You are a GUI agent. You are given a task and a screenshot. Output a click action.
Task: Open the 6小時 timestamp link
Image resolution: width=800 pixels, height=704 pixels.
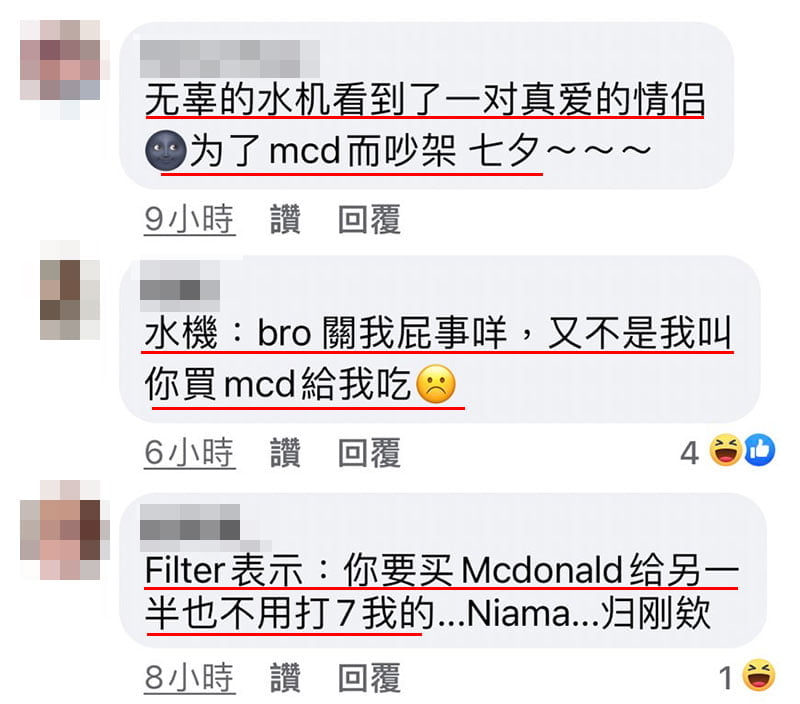[189, 452]
